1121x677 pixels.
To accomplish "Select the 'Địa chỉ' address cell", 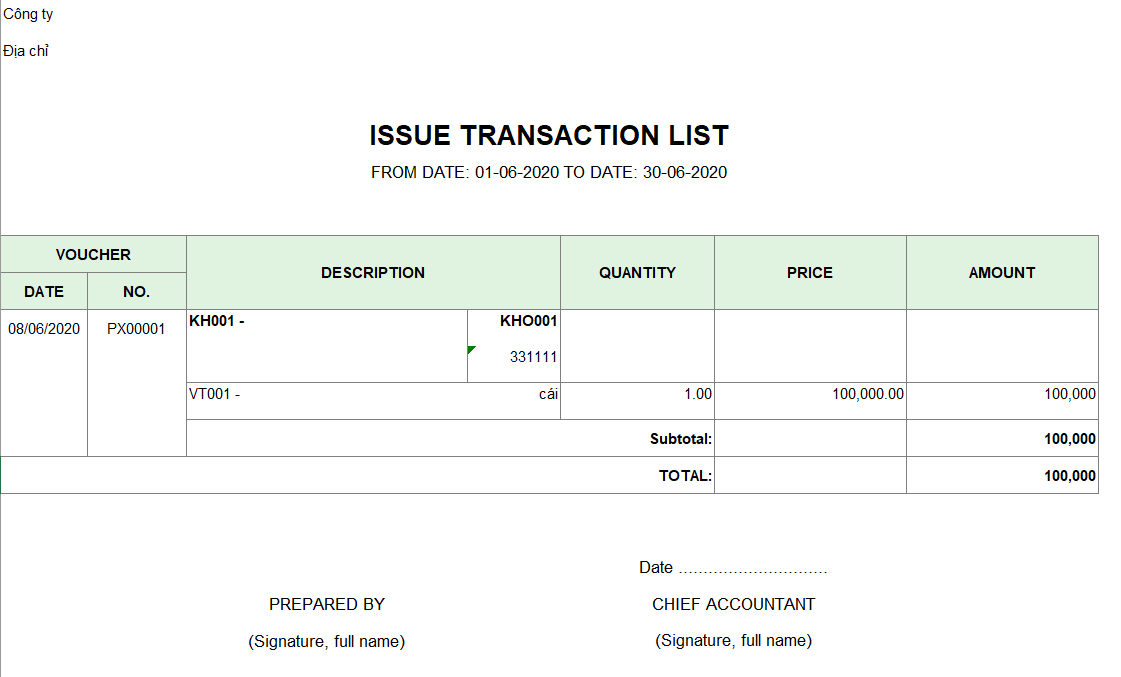I will pyautogui.click(x=26, y=51).
